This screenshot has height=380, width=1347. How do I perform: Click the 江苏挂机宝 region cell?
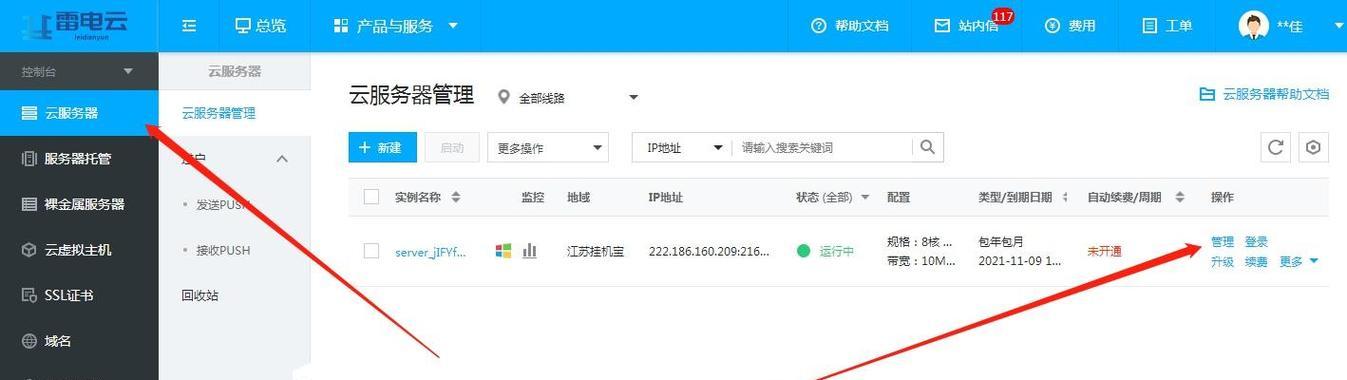click(595, 251)
